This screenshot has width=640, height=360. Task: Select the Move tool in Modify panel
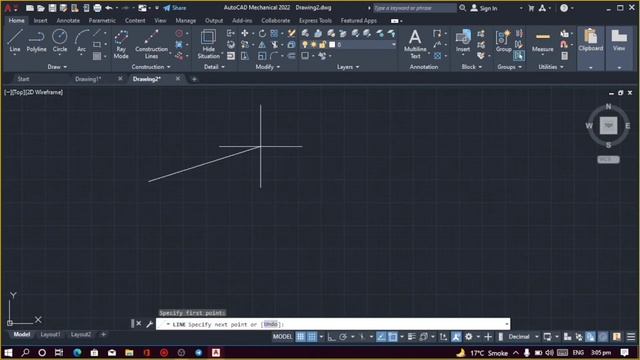coord(244,33)
